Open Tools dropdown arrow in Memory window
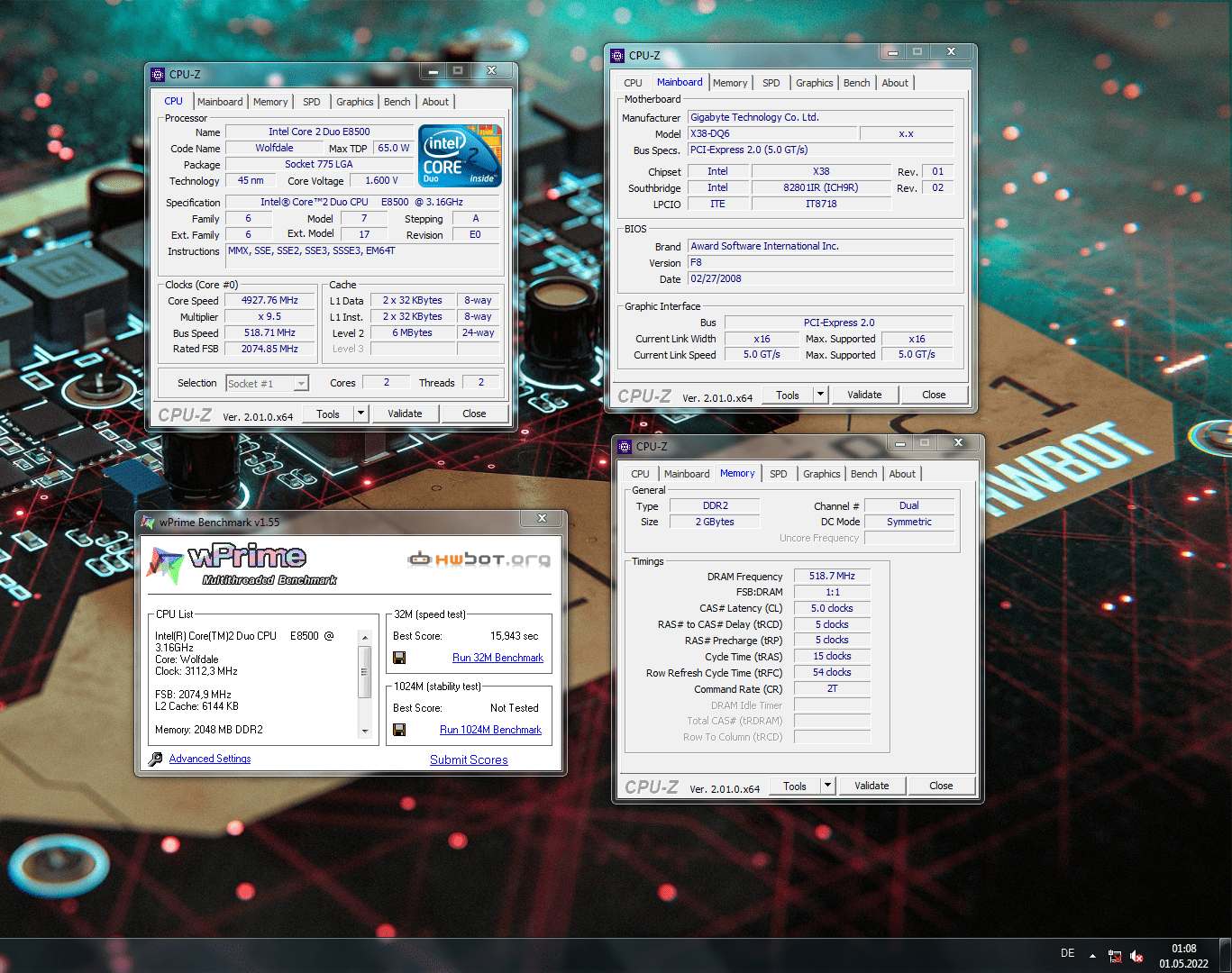 (827, 786)
